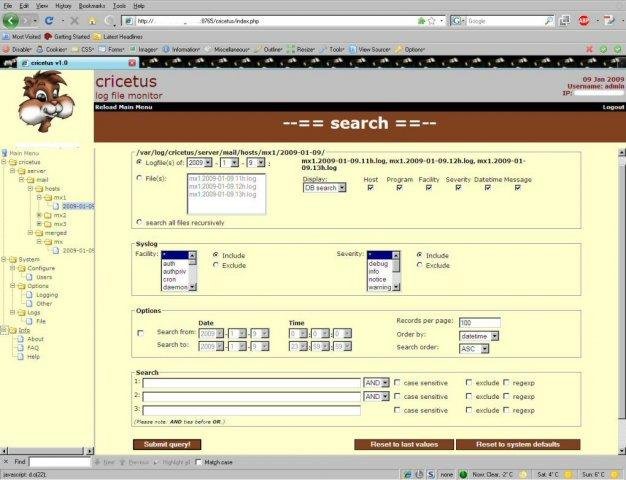Bookmark page with the star icon
Image resolution: width=626 pixels, height=480 pixels.
pyautogui.click(x=431, y=21)
